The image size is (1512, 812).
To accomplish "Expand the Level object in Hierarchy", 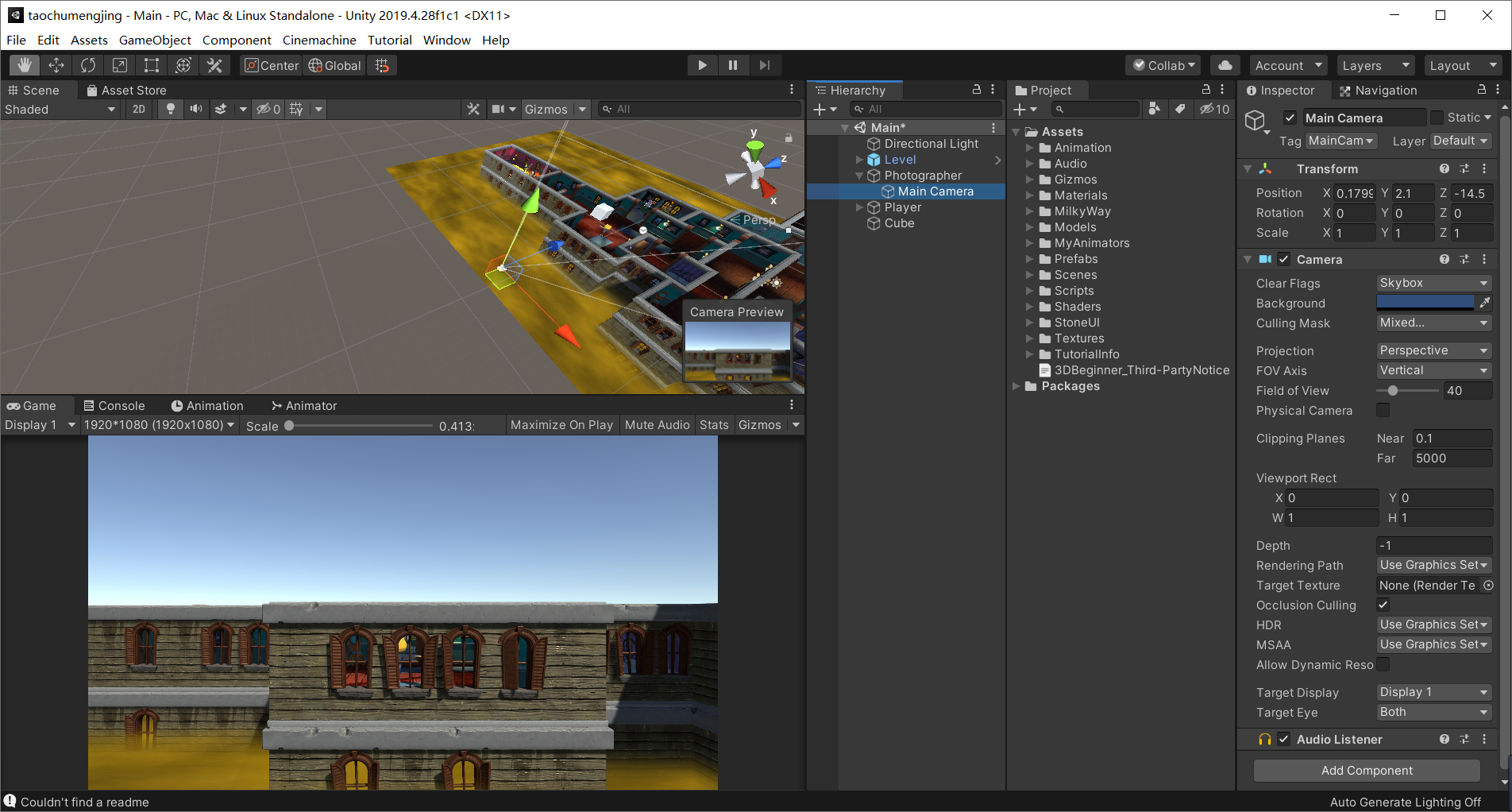I will 859,160.
